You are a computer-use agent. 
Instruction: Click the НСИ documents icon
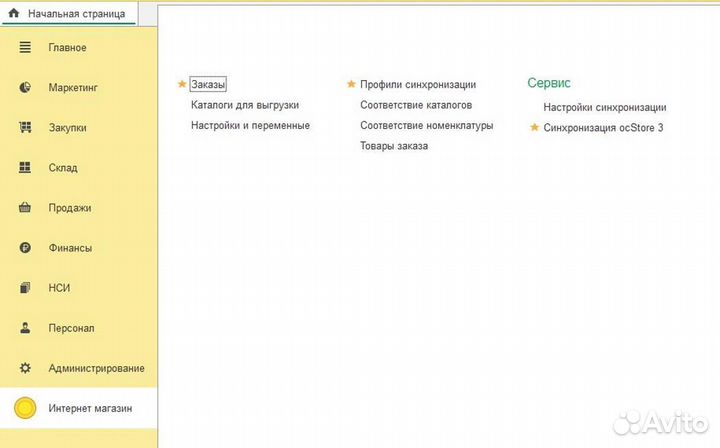pos(25,288)
